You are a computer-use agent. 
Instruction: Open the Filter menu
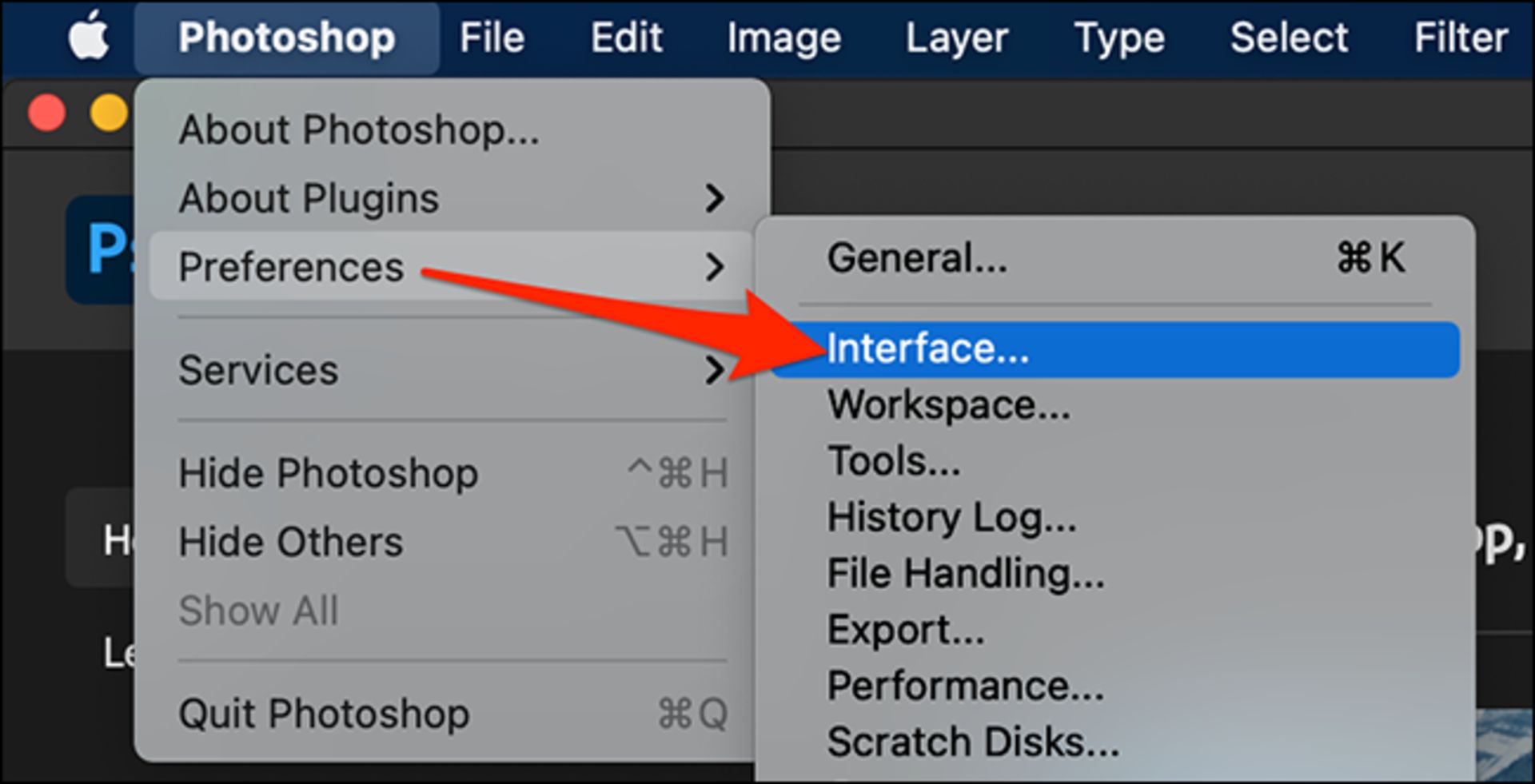[x=1461, y=38]
